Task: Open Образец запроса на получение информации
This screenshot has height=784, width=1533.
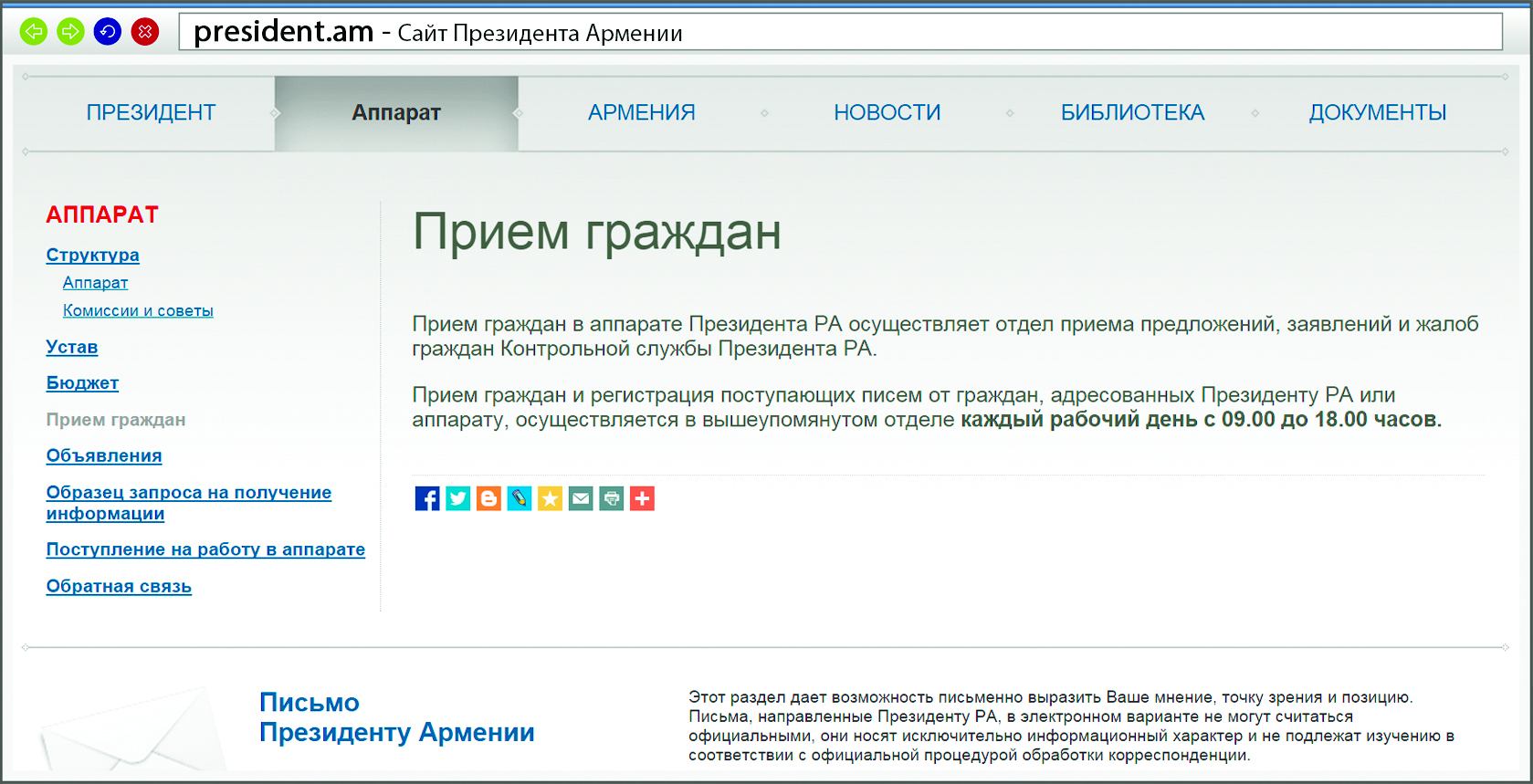Action: click(189, 503)
